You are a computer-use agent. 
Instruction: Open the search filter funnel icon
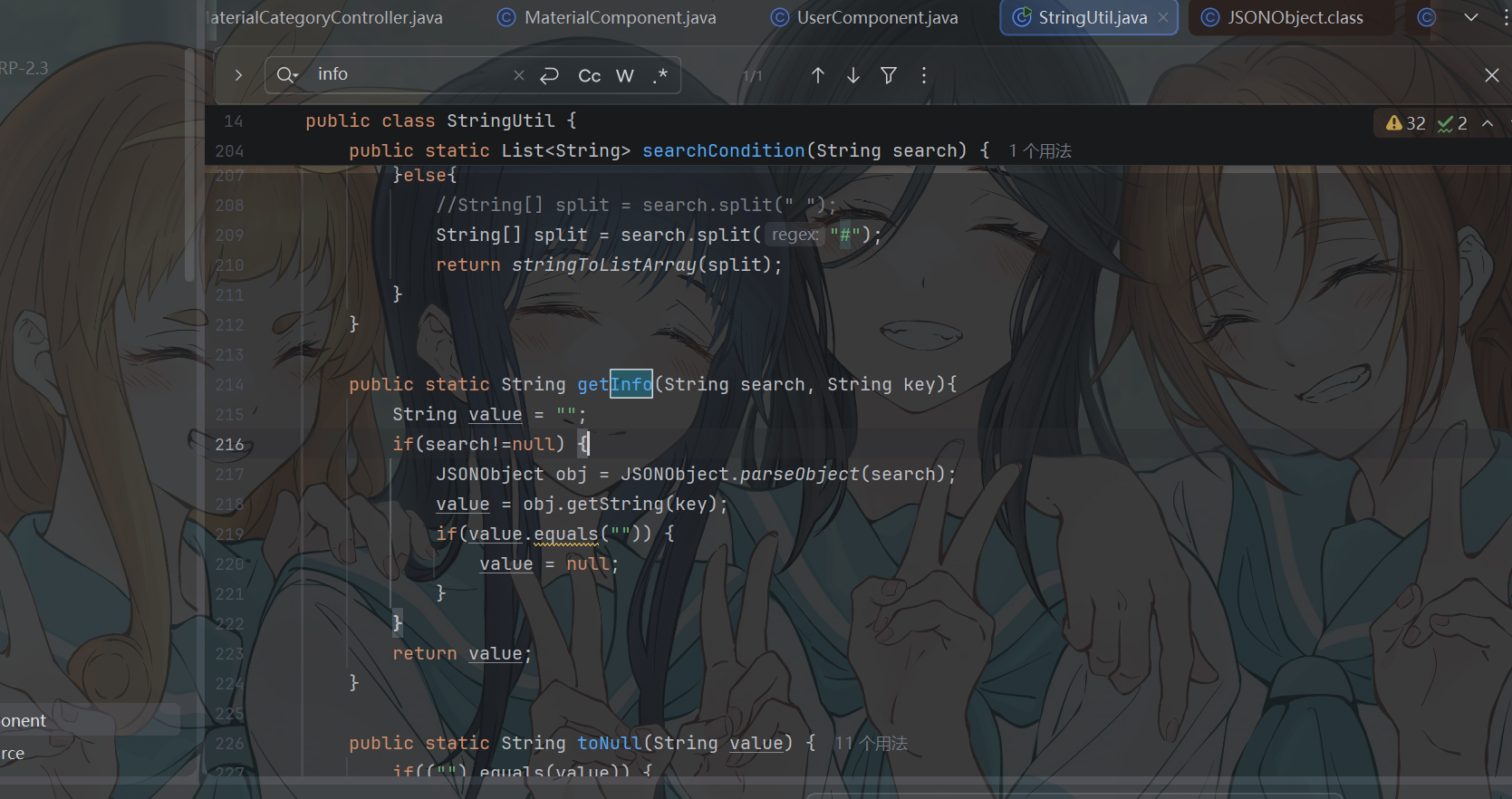889,75
